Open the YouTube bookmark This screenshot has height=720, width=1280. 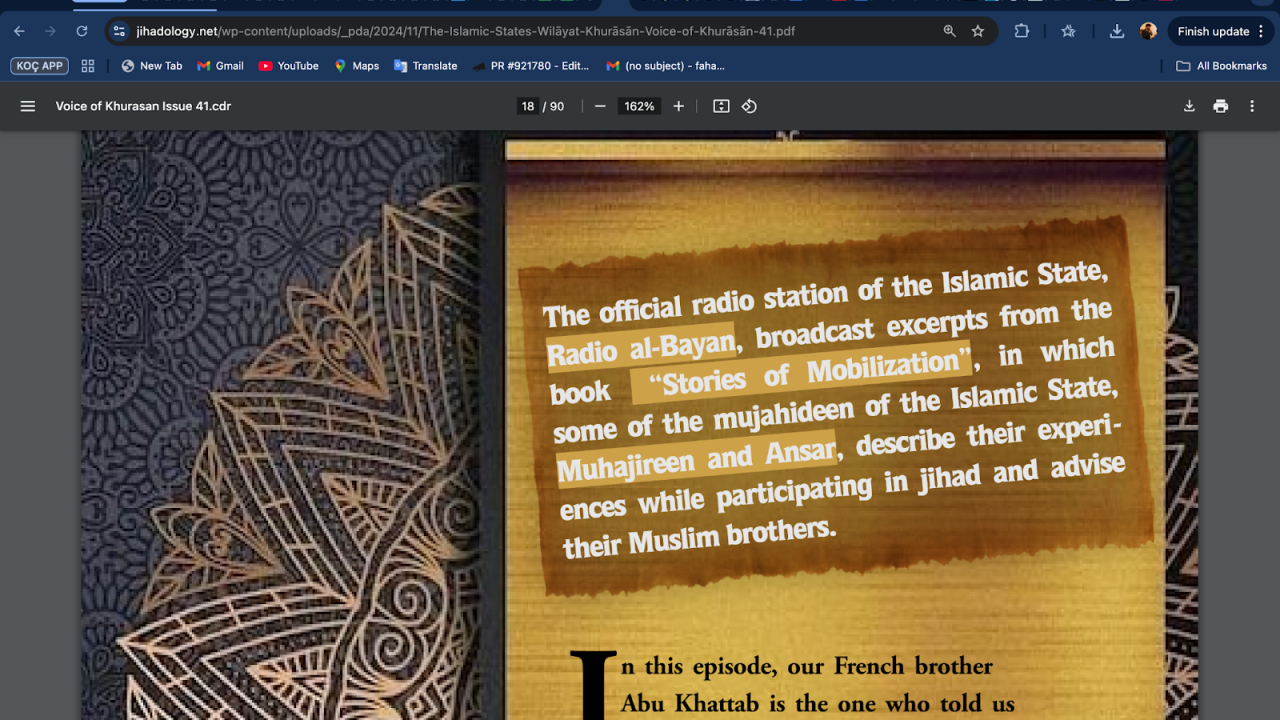click(288, 66)
